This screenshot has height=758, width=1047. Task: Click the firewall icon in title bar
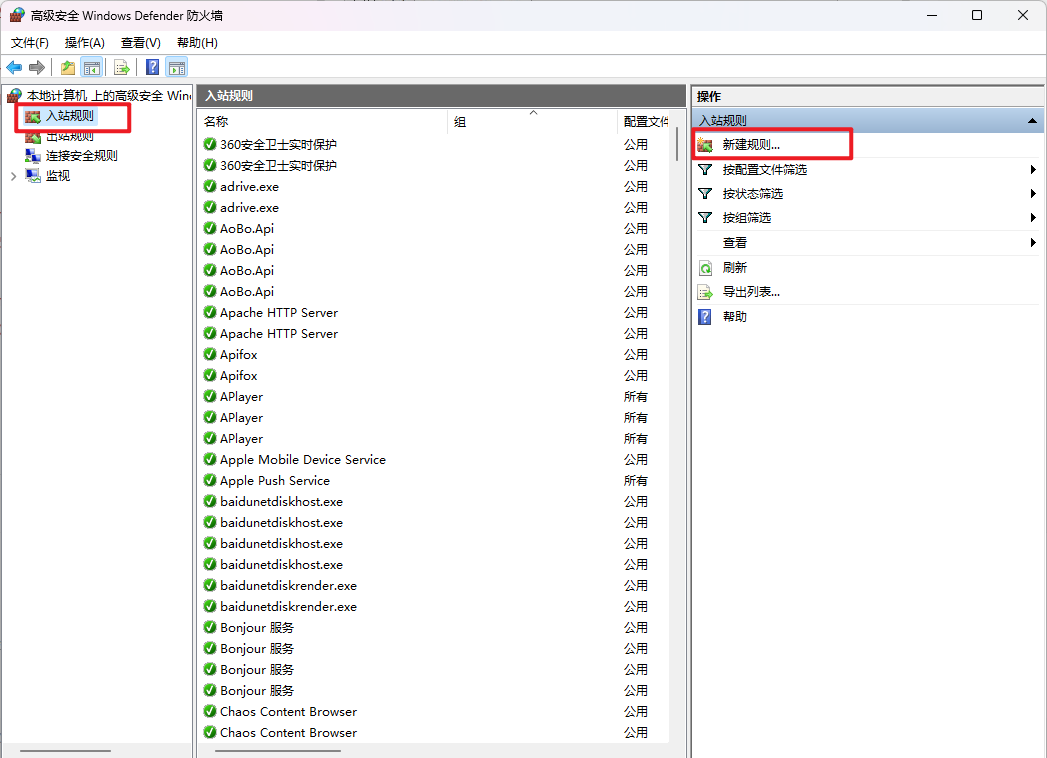click(17, 15)
